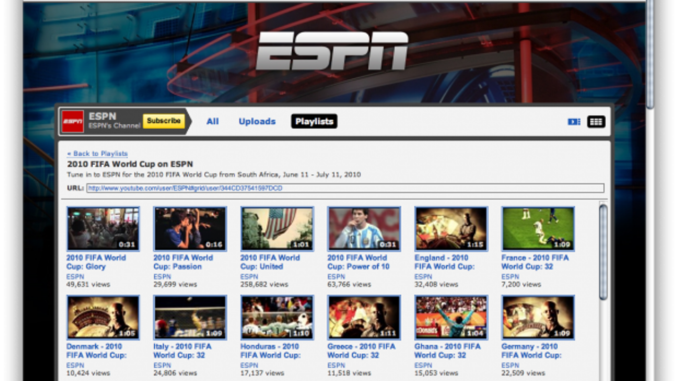Open 2010 FIFA World Cup: Glory thumbnail
The height and width of the screenshot is (381, 678).
pyautogui.click(x=103, y=229)
